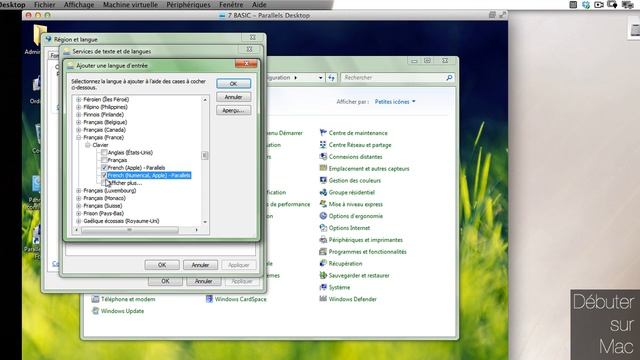This screenshot has width=640, height=360.
Task: Open the Aide menu
Action: point(259,5)
